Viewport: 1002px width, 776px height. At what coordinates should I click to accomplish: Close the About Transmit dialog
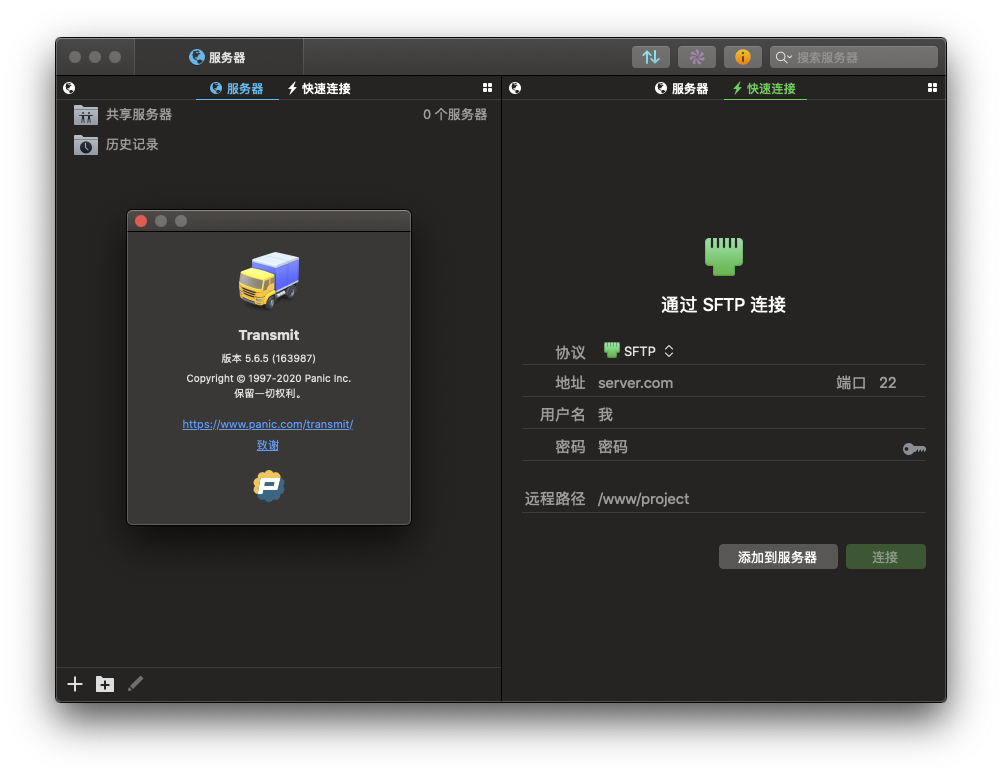[x=141, y=221]
